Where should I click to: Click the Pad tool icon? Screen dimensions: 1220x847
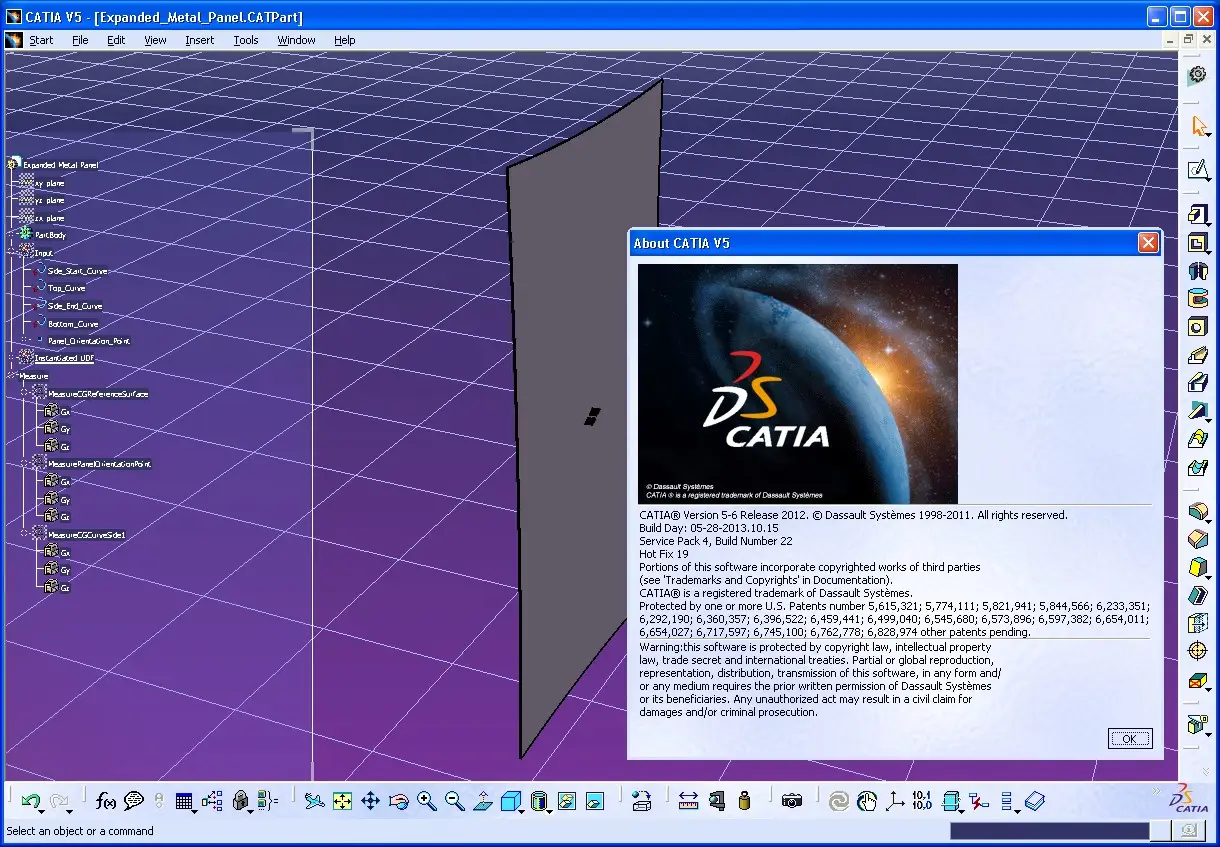pos(1198,215)
